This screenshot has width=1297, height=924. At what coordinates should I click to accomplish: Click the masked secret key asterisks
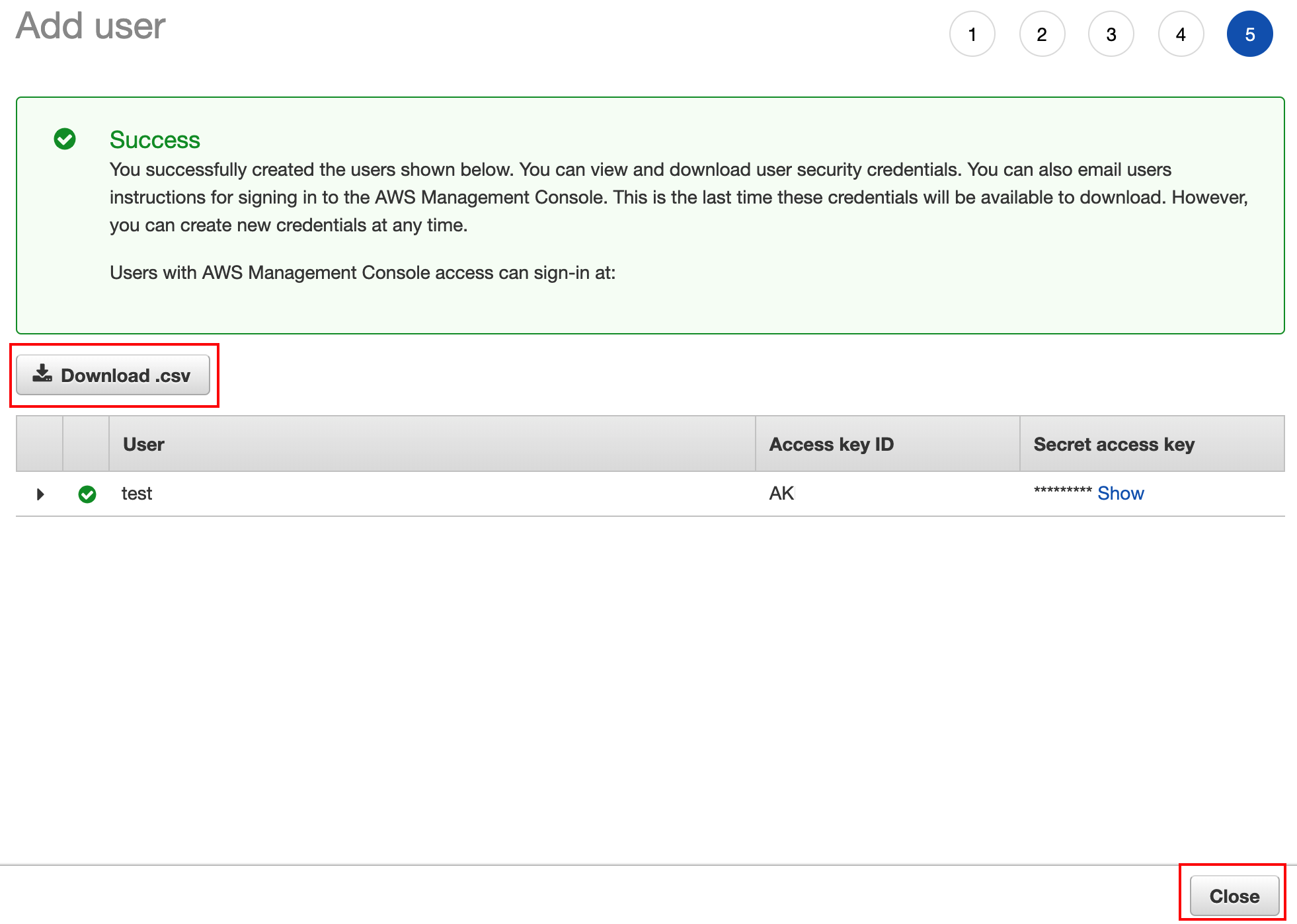[1062, 491]
